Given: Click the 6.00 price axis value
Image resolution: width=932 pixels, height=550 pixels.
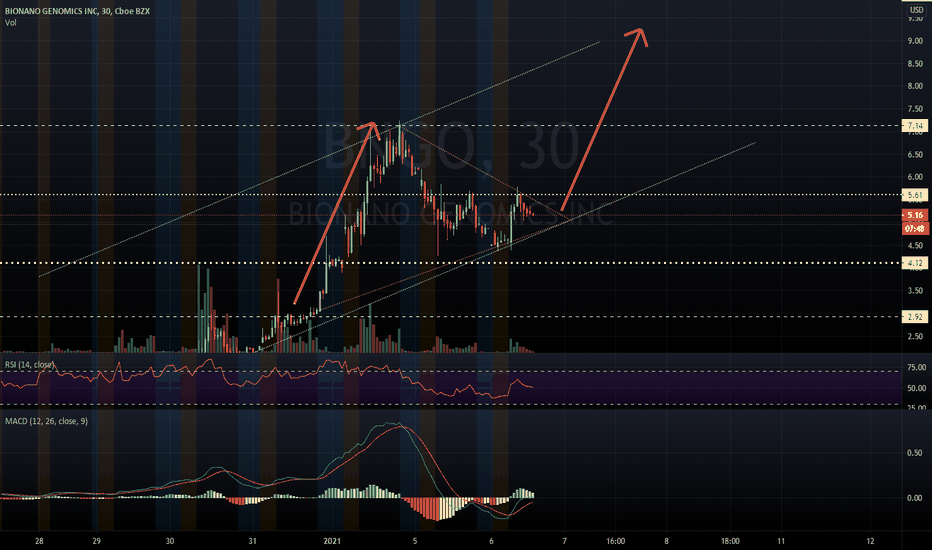Looking at the screenshot, I should [915, 177].
